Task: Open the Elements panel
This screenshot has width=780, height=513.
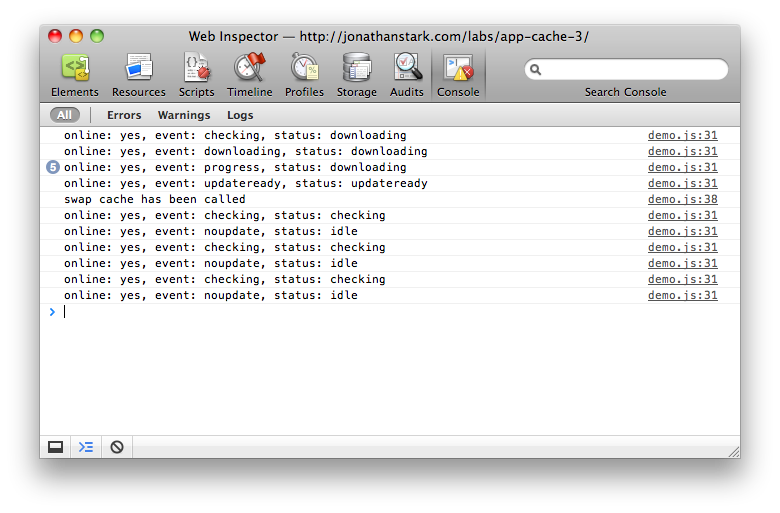Action: pyautogui.click(x=75, y=75)
